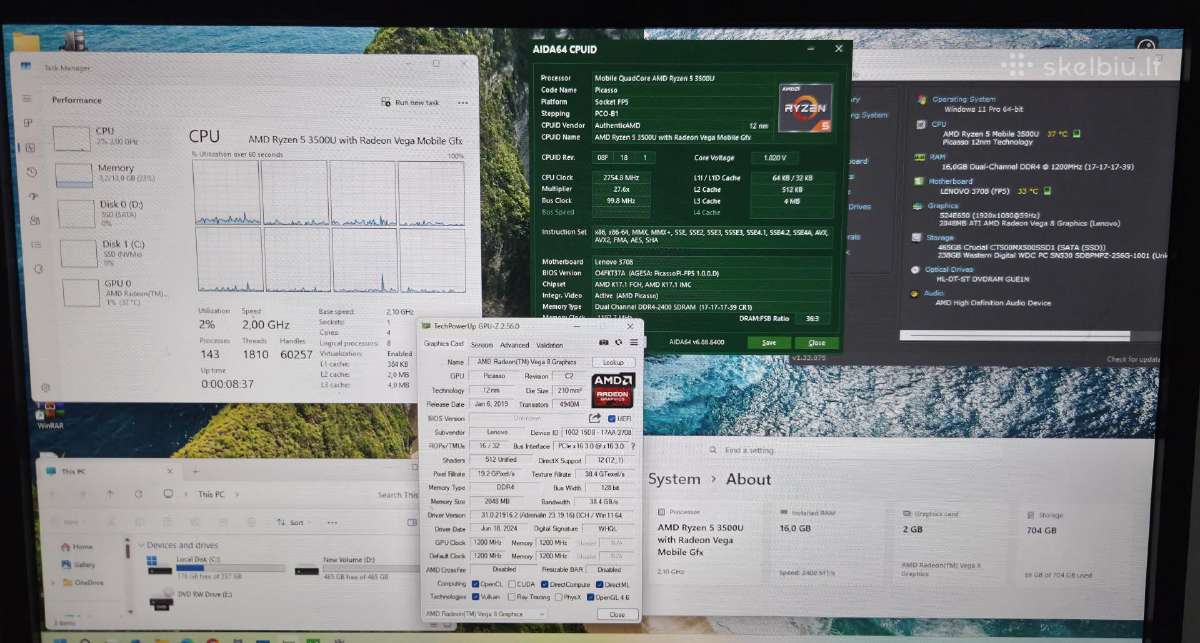Screen dimensions: 1200x643
Task: Open GPU-Z hamburger menu icon
Action: coord(632,343)
